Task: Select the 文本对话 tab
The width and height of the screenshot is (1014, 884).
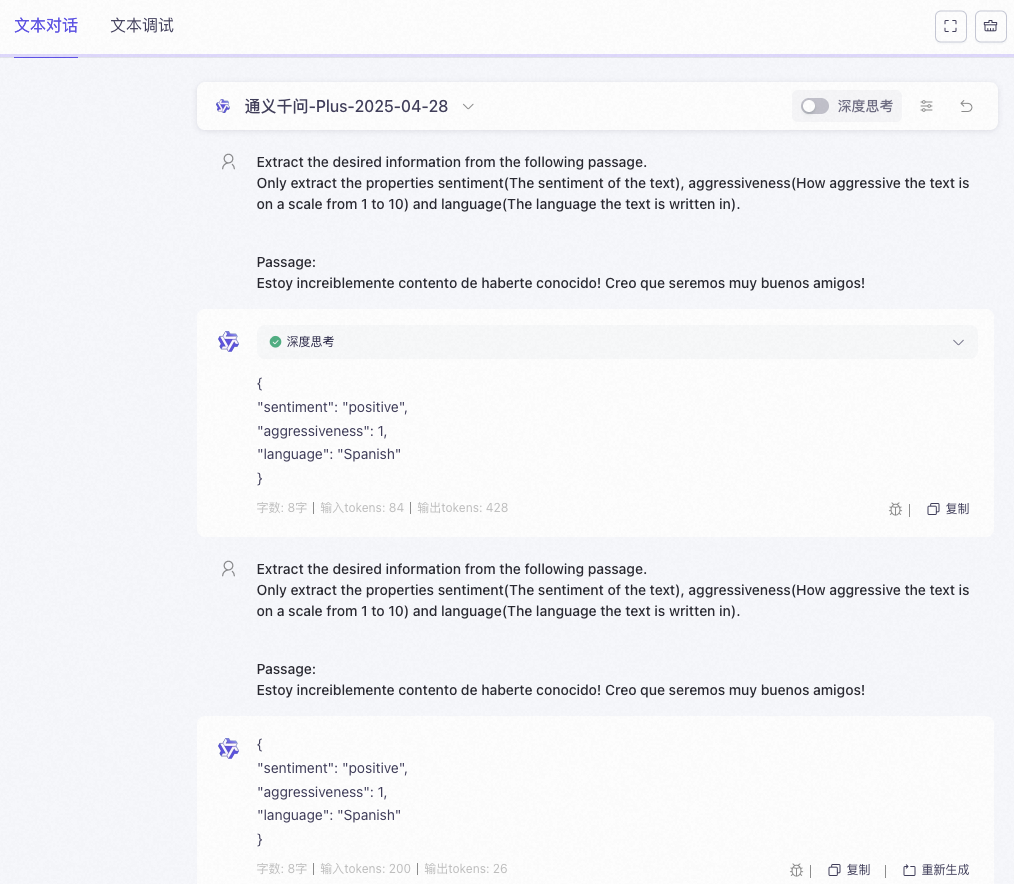Action: pos(46,25)
